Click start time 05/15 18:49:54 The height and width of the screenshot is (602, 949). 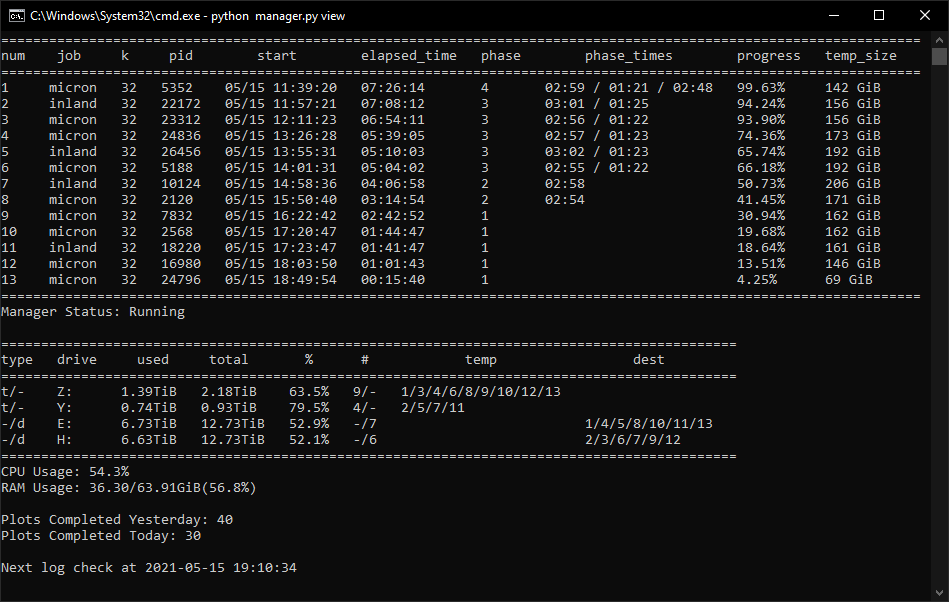coord(281,280)
